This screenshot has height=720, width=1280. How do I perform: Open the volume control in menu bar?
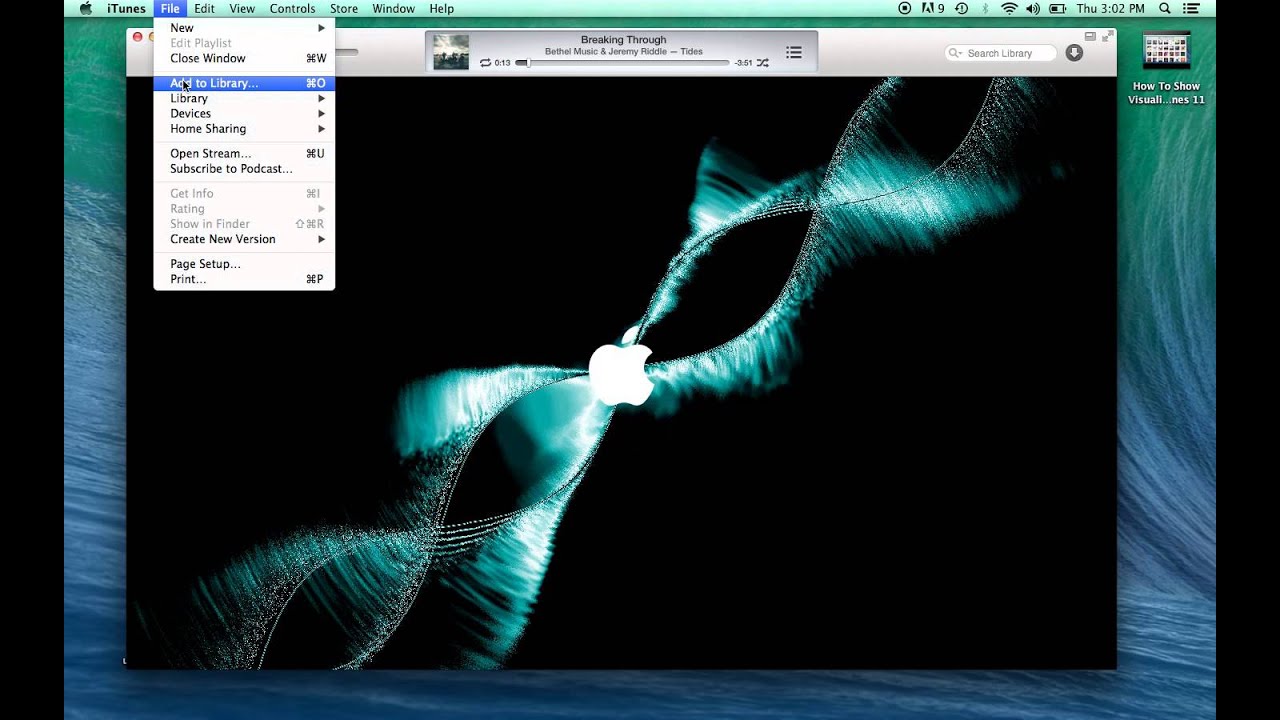[1033, 9]
